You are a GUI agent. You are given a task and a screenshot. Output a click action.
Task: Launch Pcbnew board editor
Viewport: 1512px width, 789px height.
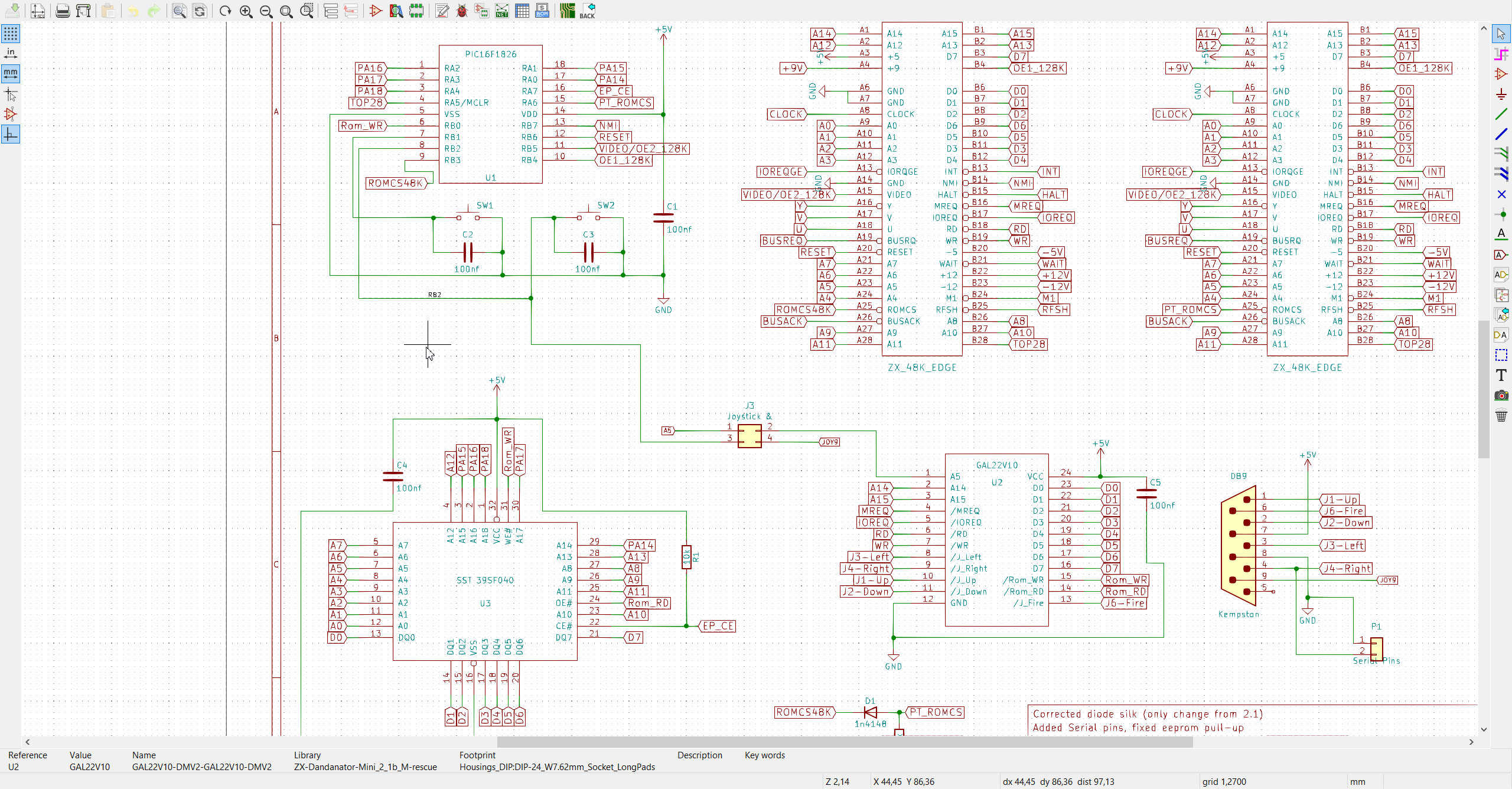pos(568,10)
